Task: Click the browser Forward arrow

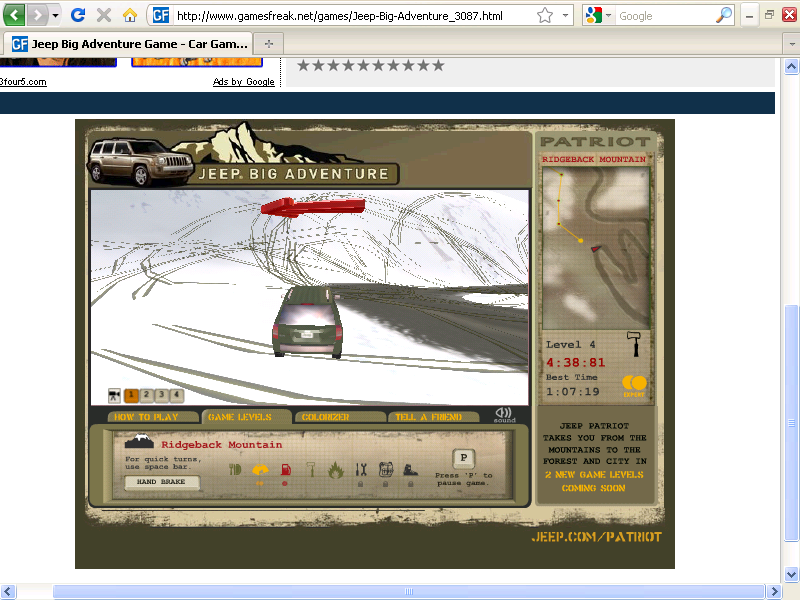Action: coord(37,15)
